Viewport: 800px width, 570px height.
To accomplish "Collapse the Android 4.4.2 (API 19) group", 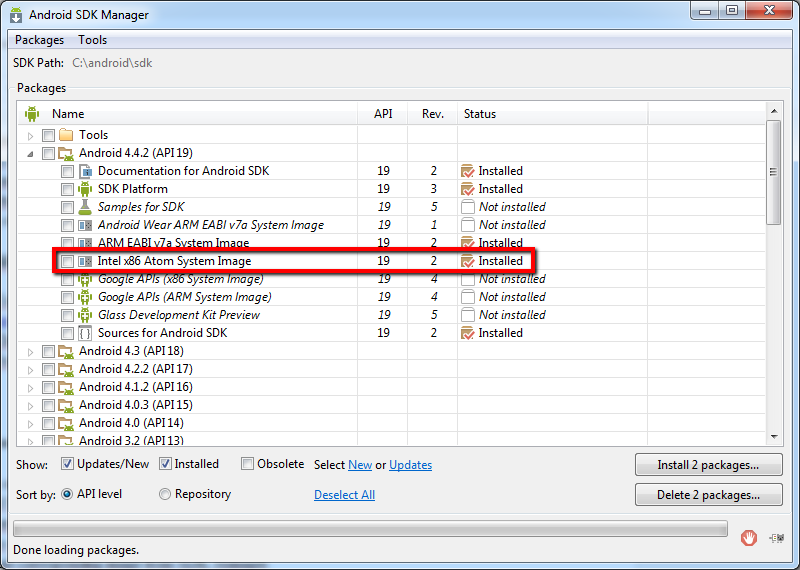I will tap(30, 154).
